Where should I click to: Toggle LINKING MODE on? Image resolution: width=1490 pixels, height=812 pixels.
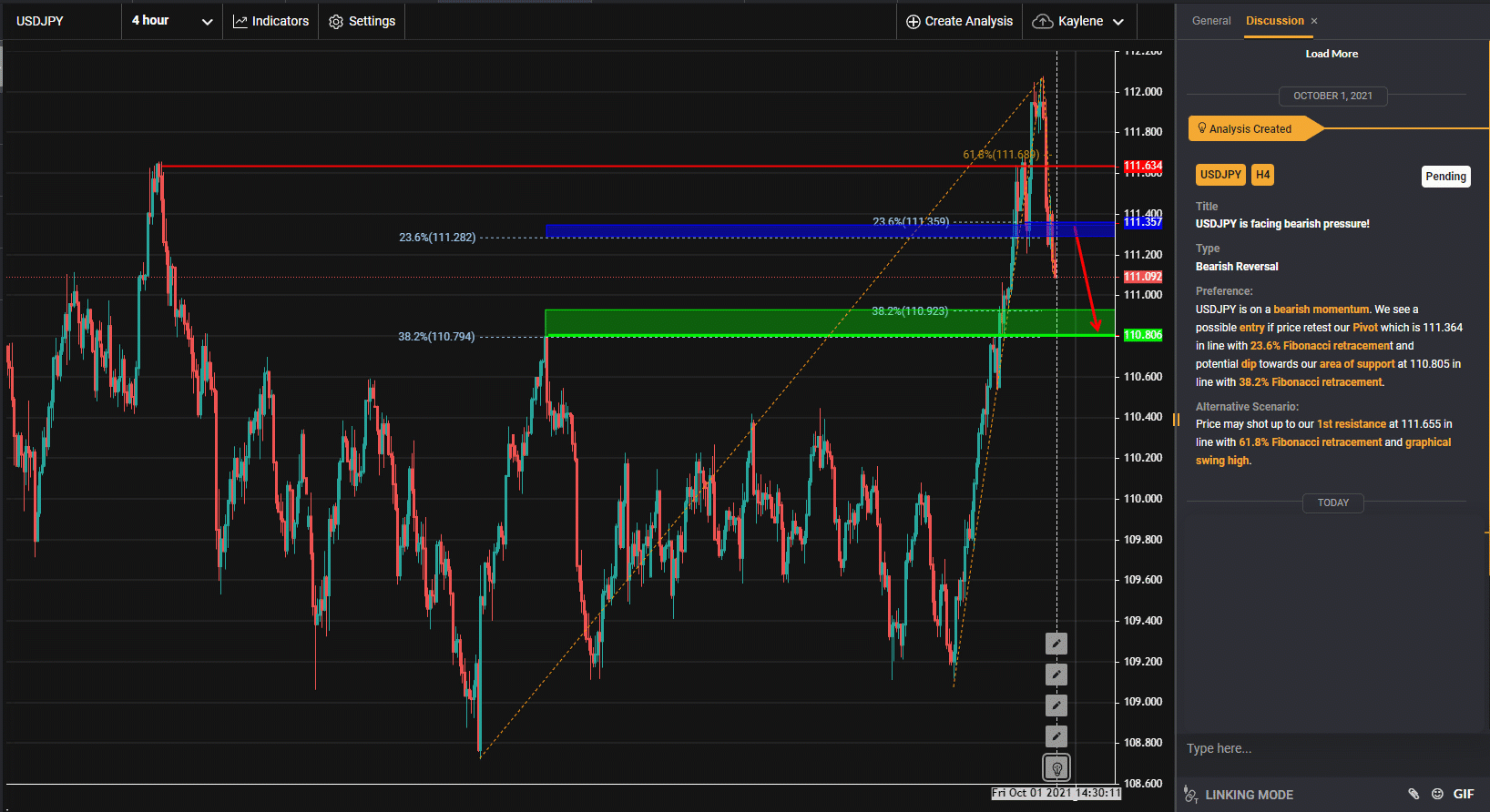pyautogui.click(x=1249, y=795)
